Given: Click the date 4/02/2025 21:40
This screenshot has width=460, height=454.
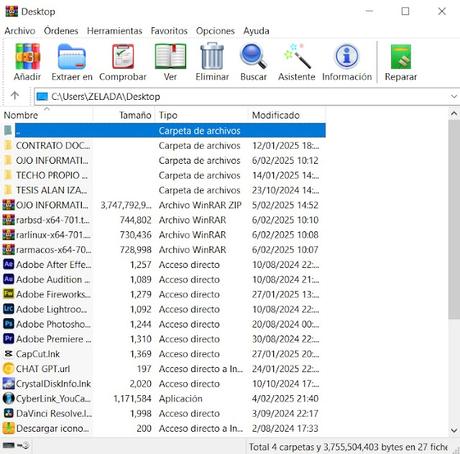Looking at the screenshot, I should 285,398.
